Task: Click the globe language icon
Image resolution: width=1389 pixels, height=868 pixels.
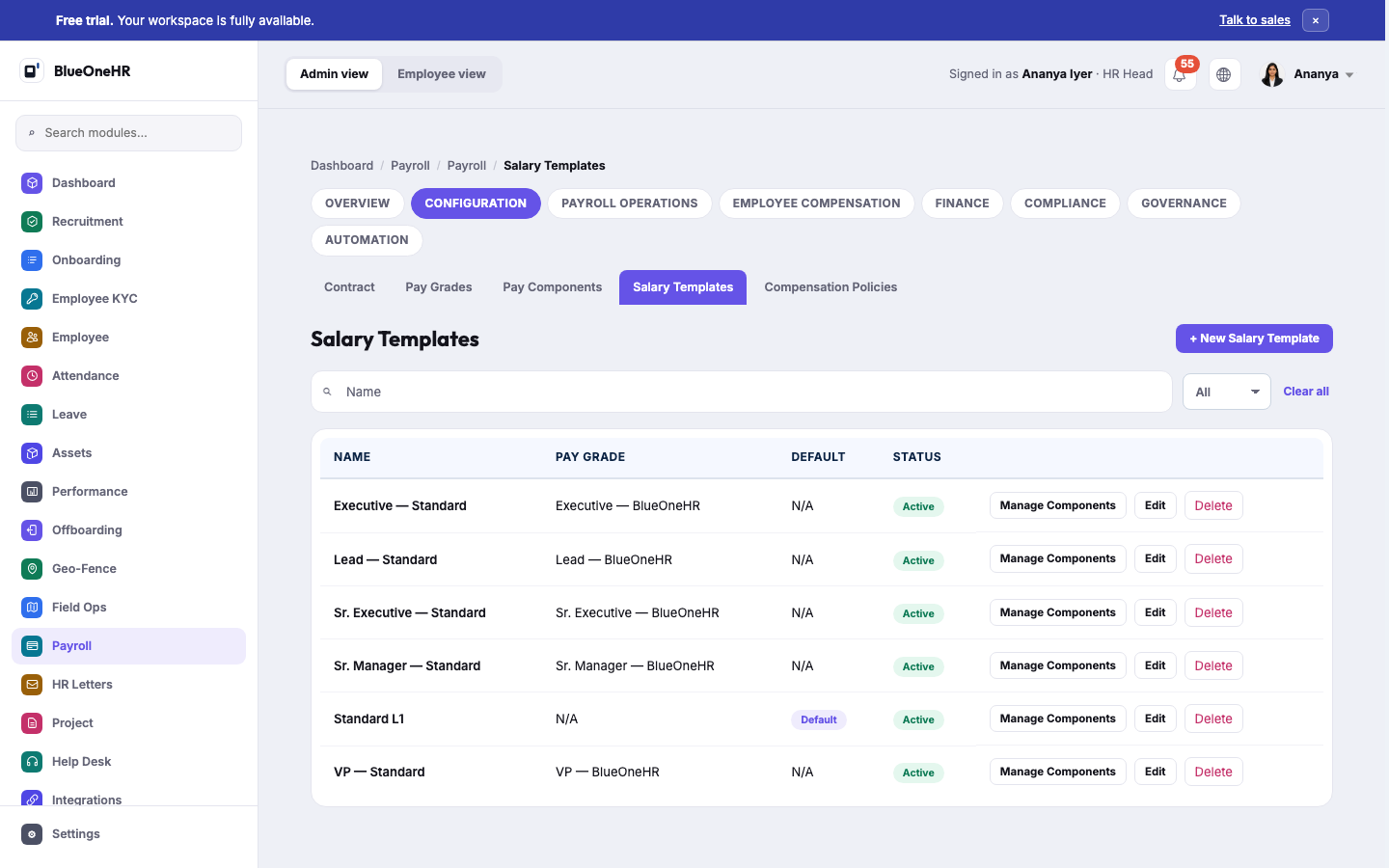Action: 1224,74
